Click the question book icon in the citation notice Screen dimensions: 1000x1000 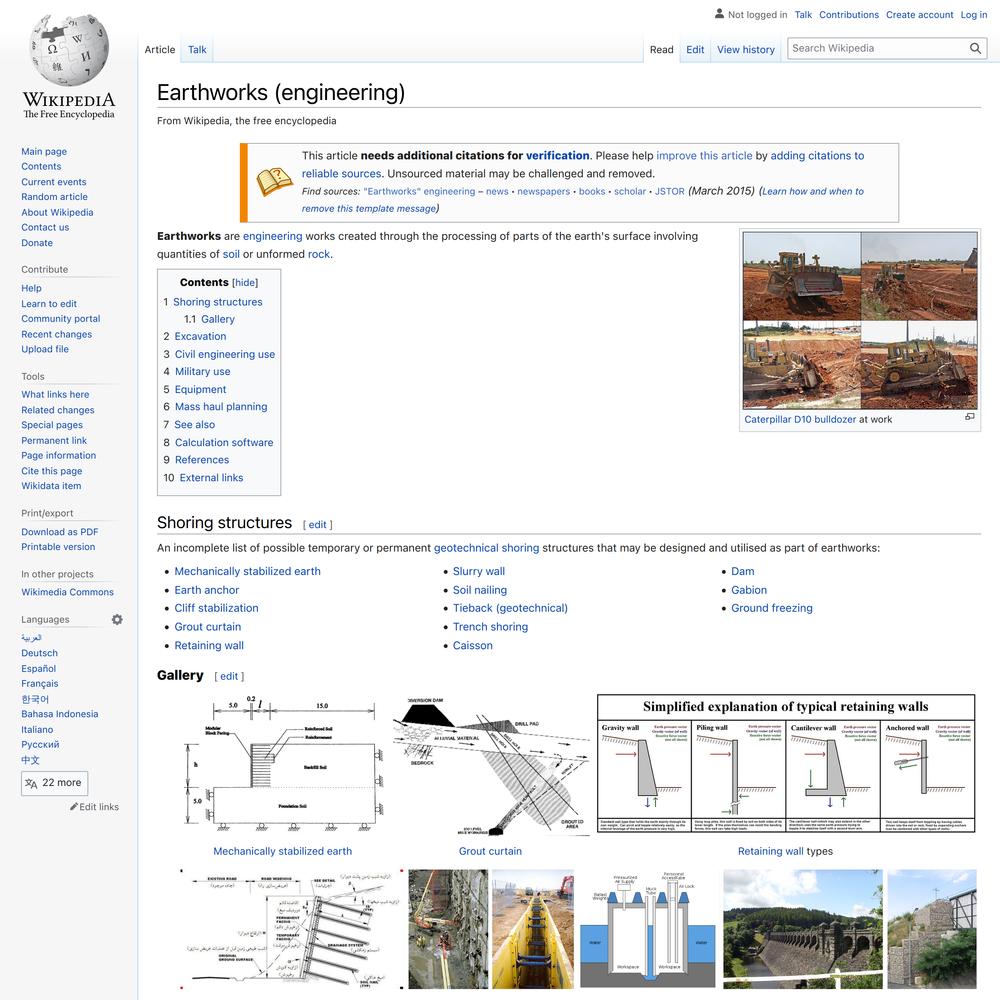pyautogui.click(x=274, y=182)
